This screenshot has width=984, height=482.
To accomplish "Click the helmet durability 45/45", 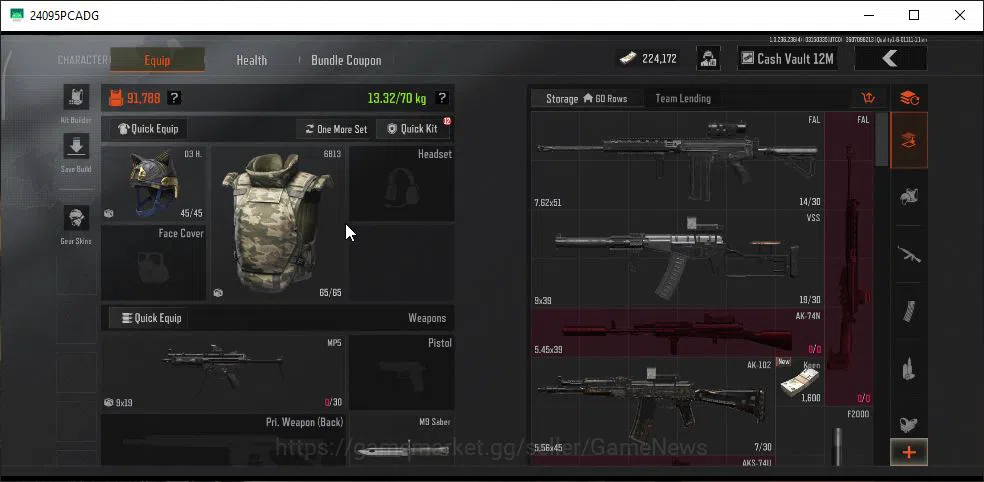I will (x=191, y=213).
